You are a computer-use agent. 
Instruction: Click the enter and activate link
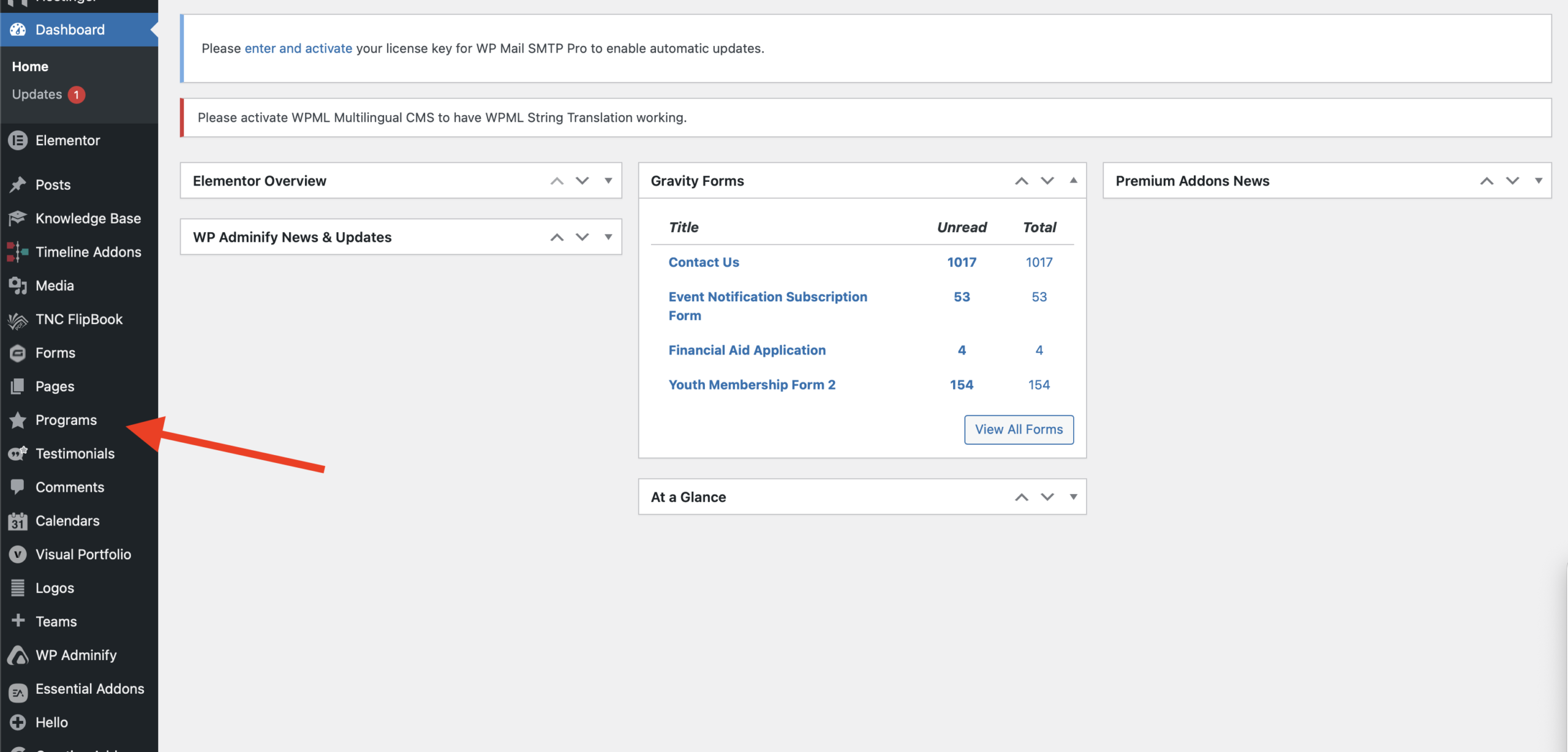(298, 48)
